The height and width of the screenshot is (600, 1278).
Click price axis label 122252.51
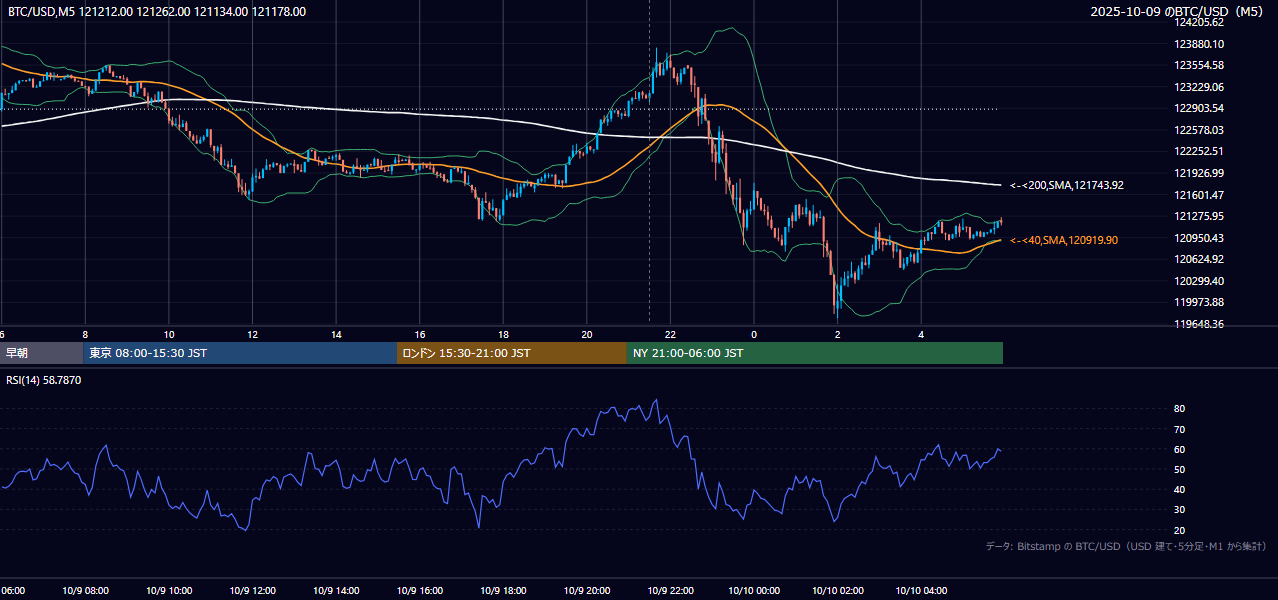click(x=1199, y=151)
